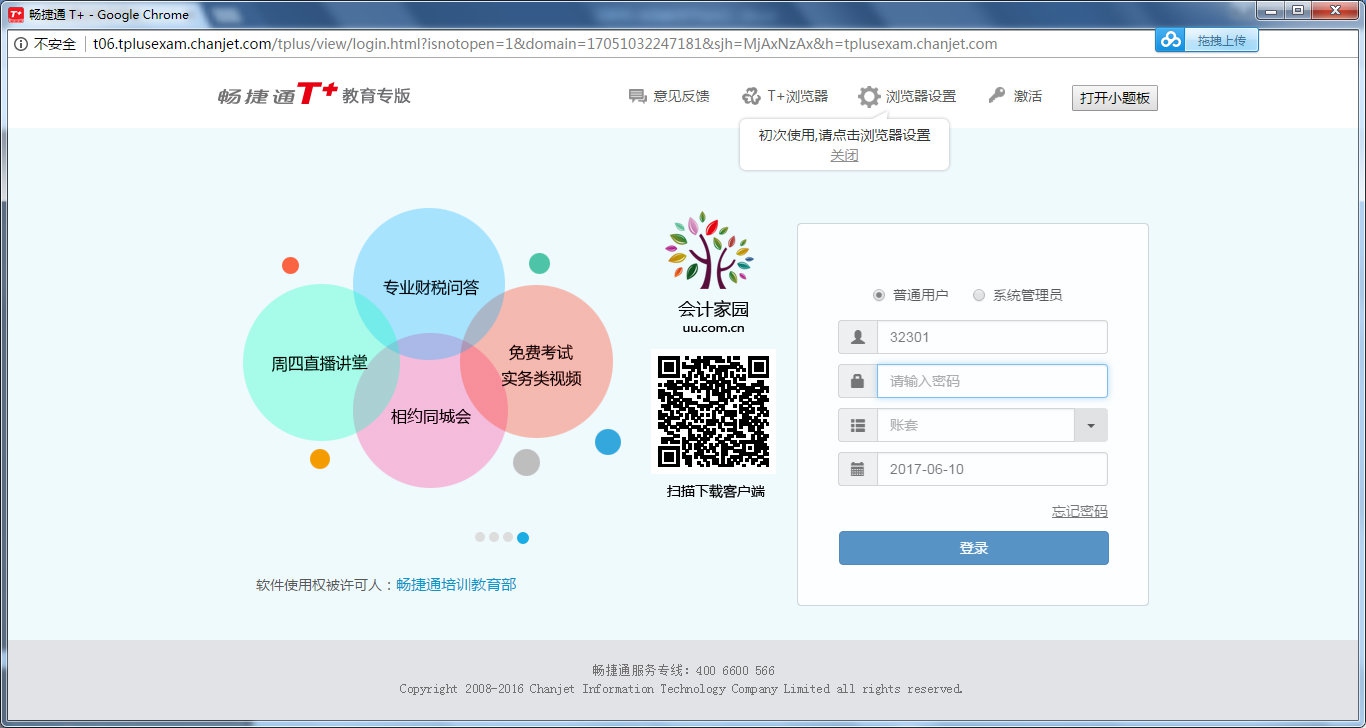Select the 普通用户 radio button
The image size is (1366, 728).
[x=879, y=295]
